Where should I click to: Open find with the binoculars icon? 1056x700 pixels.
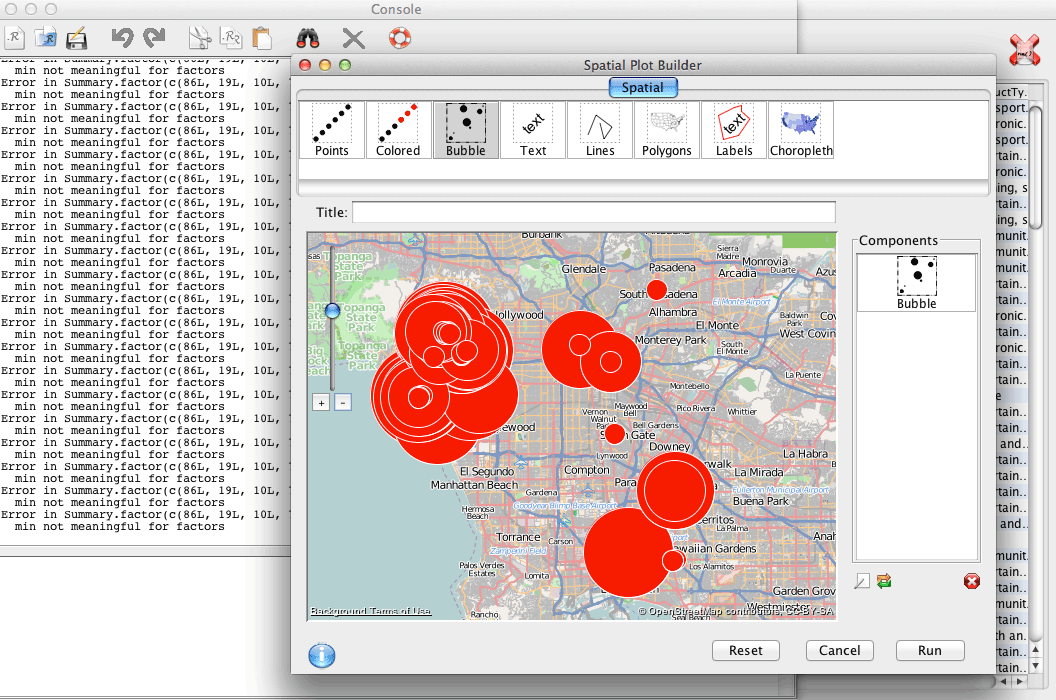click(308, 38)
